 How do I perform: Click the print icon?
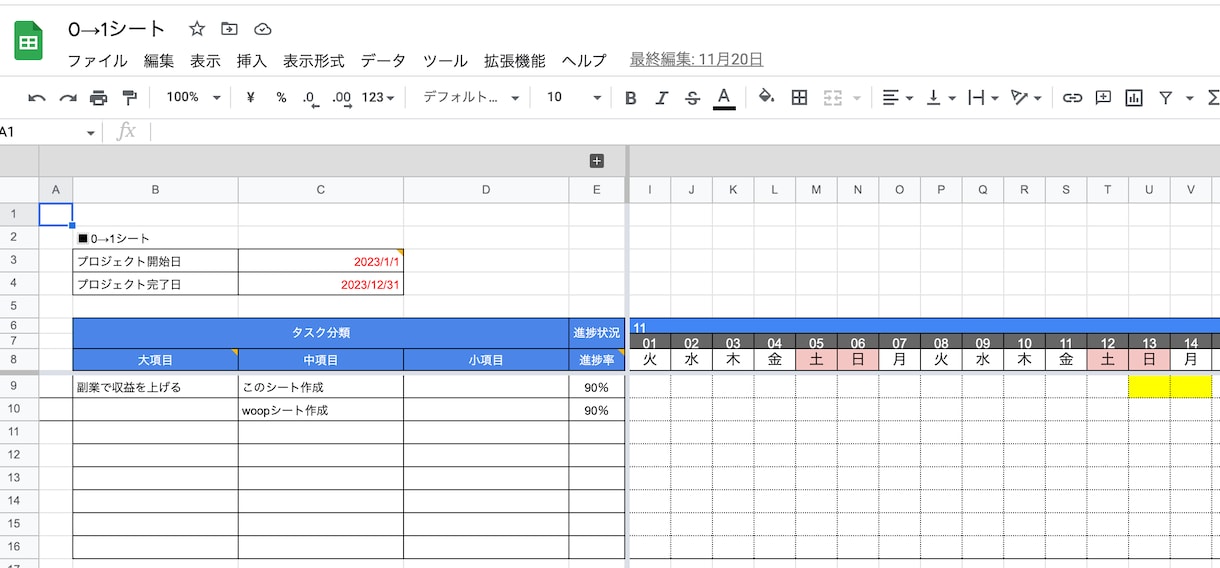point(98,97)
